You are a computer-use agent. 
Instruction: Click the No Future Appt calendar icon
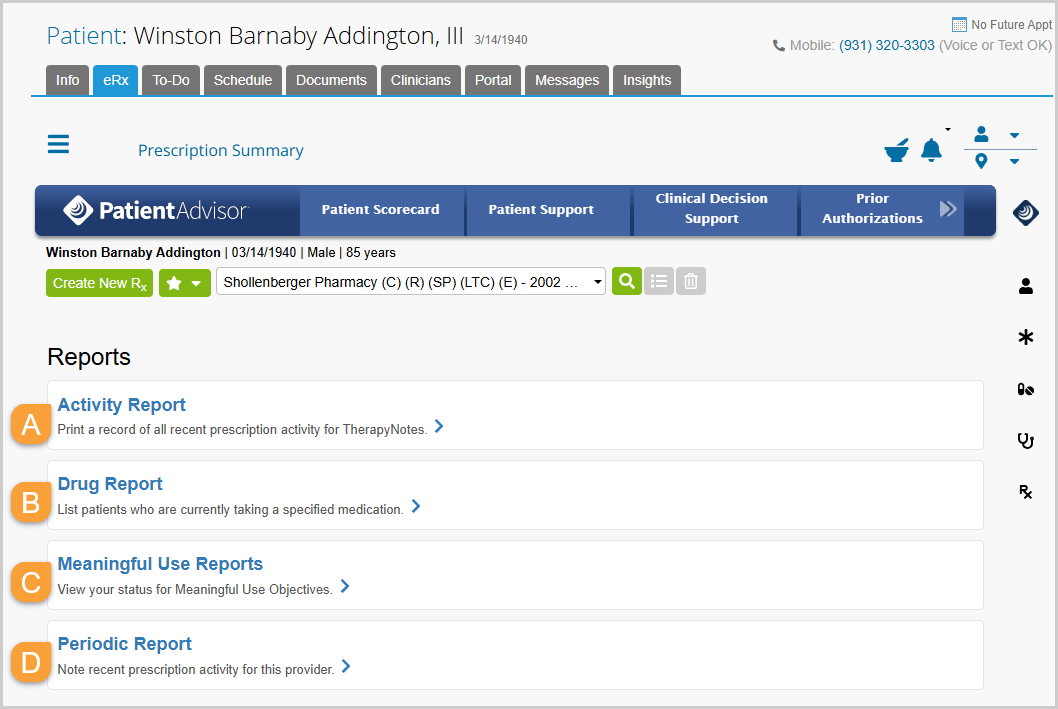coord(959,25)
